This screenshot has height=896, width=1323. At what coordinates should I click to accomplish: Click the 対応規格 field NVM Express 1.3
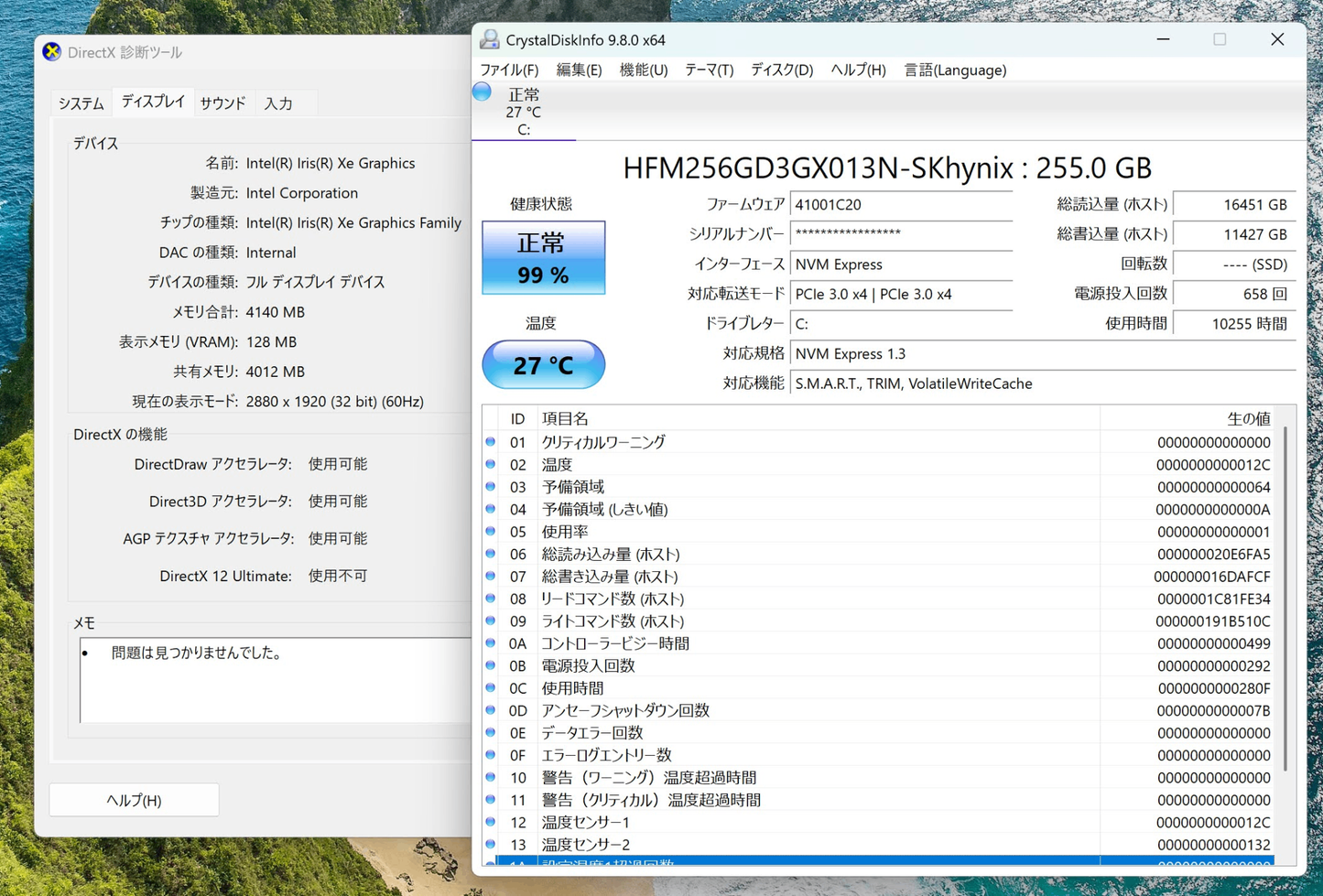(1043, 353)
